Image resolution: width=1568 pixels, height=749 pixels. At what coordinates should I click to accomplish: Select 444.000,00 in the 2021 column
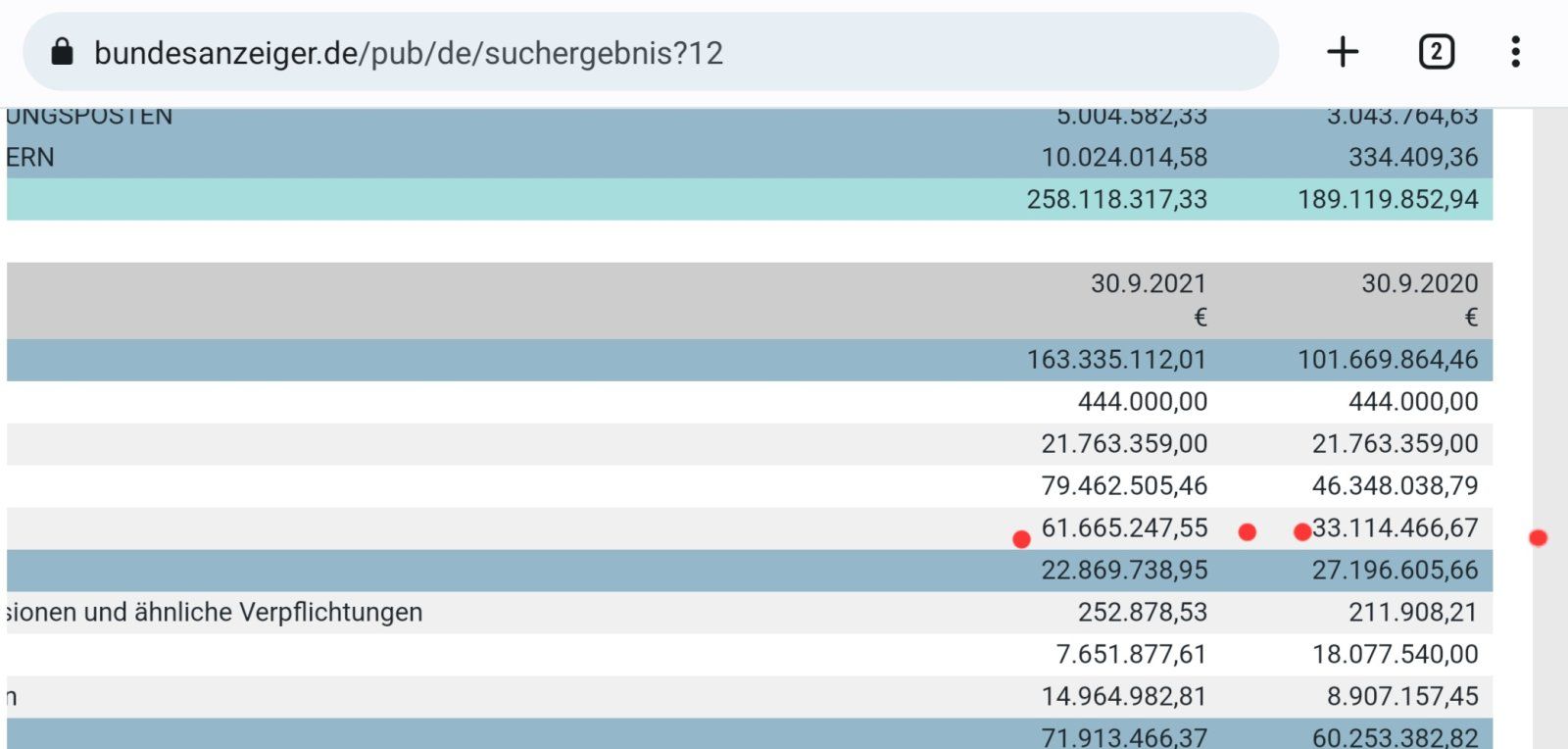pyautogui.click(x=1143, y=401)
